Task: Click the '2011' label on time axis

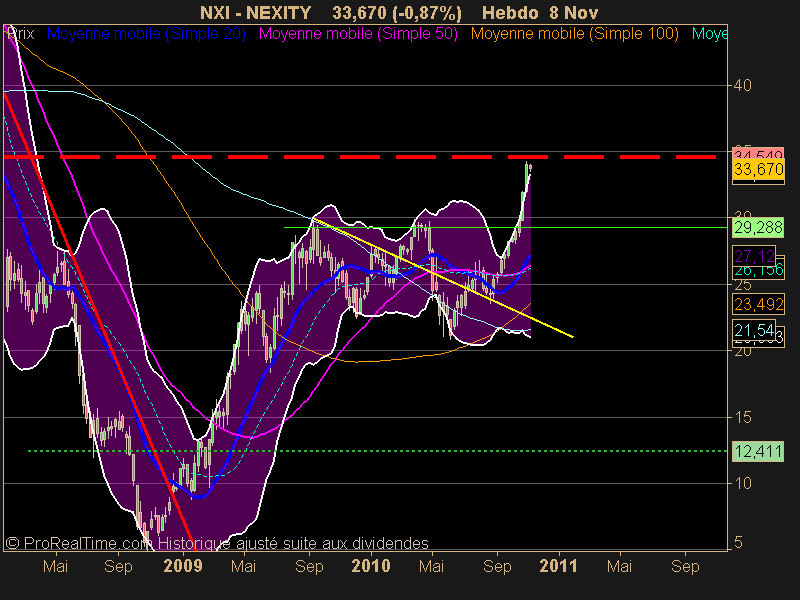Action: pos(558,566)
